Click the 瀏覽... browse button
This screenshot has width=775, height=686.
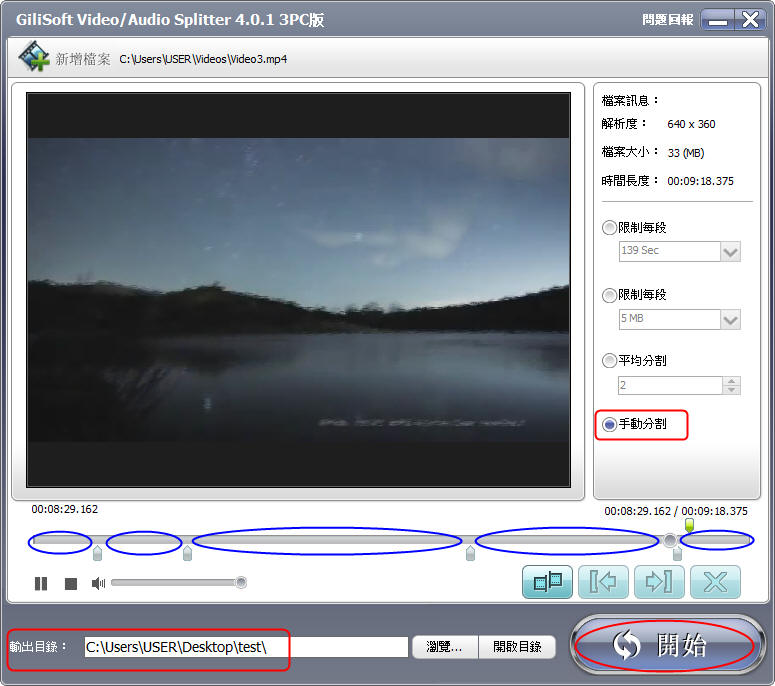pyautogui.click(x=445, y=647)
